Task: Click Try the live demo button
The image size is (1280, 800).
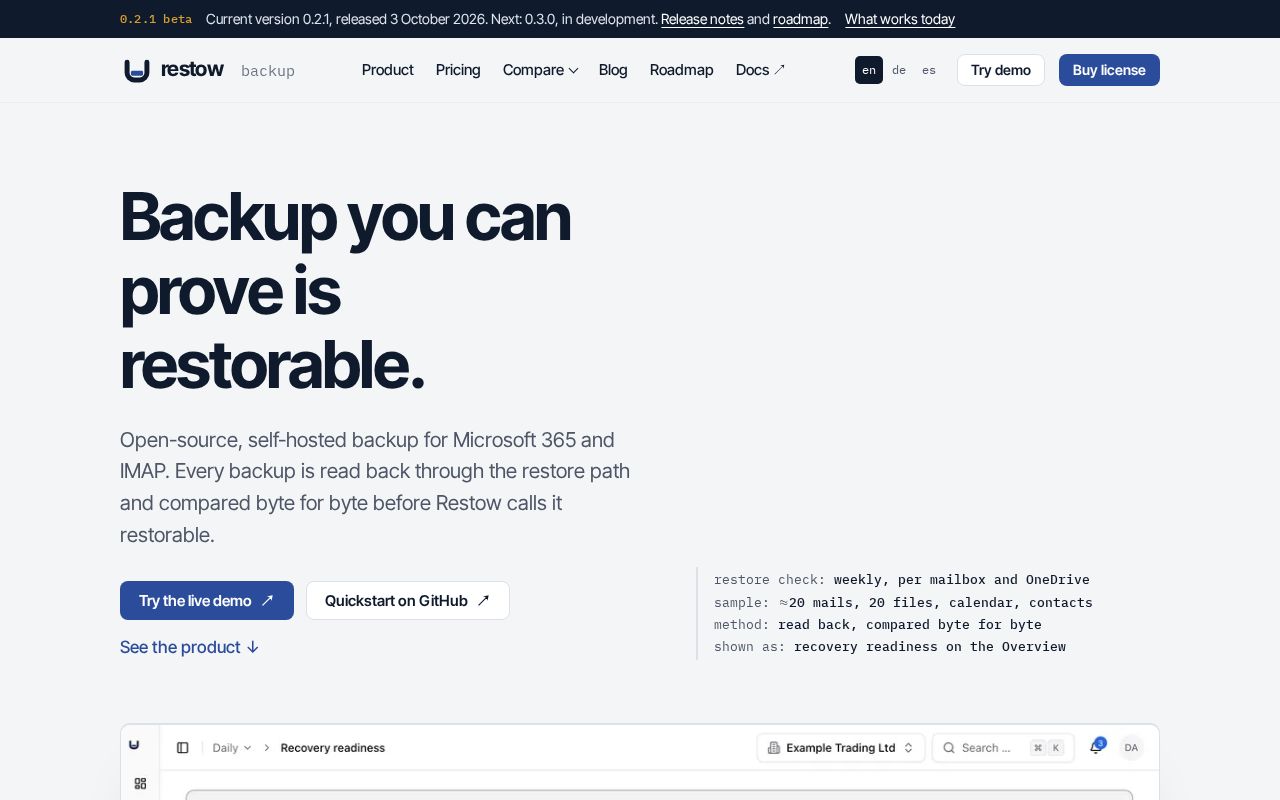Action: pos(207,601)
